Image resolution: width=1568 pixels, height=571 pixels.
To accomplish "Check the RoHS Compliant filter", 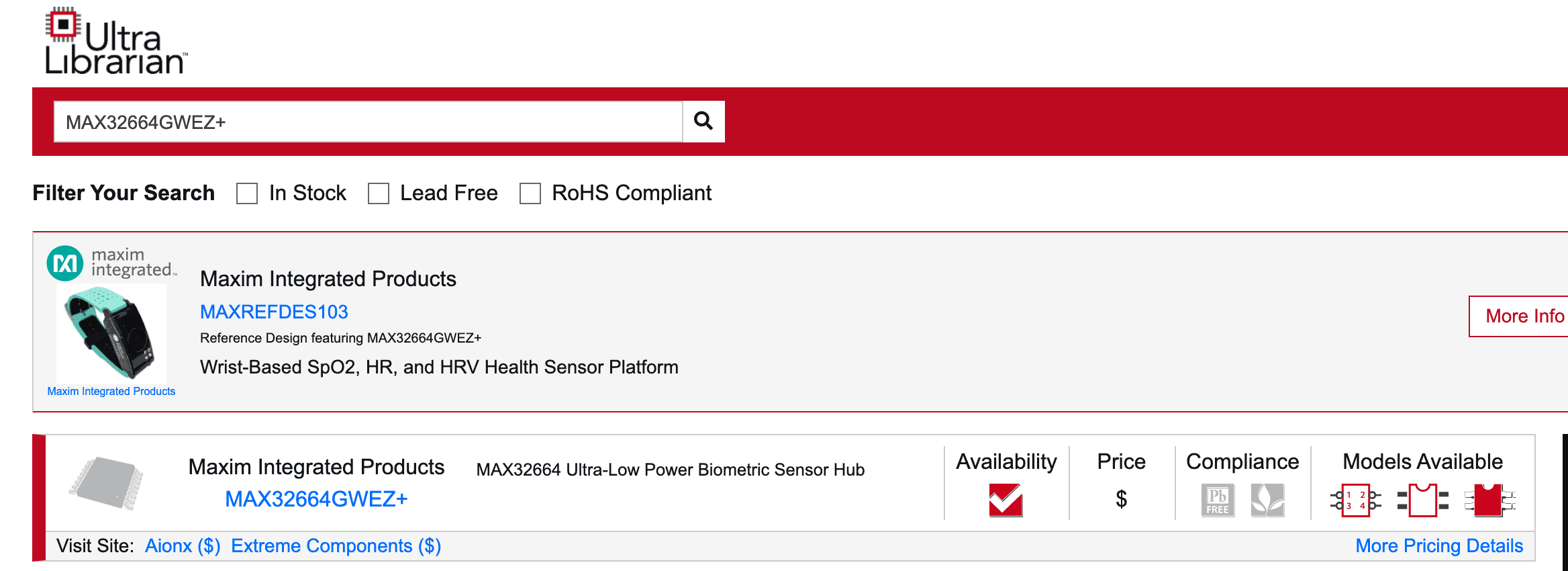I will [530, 193].
